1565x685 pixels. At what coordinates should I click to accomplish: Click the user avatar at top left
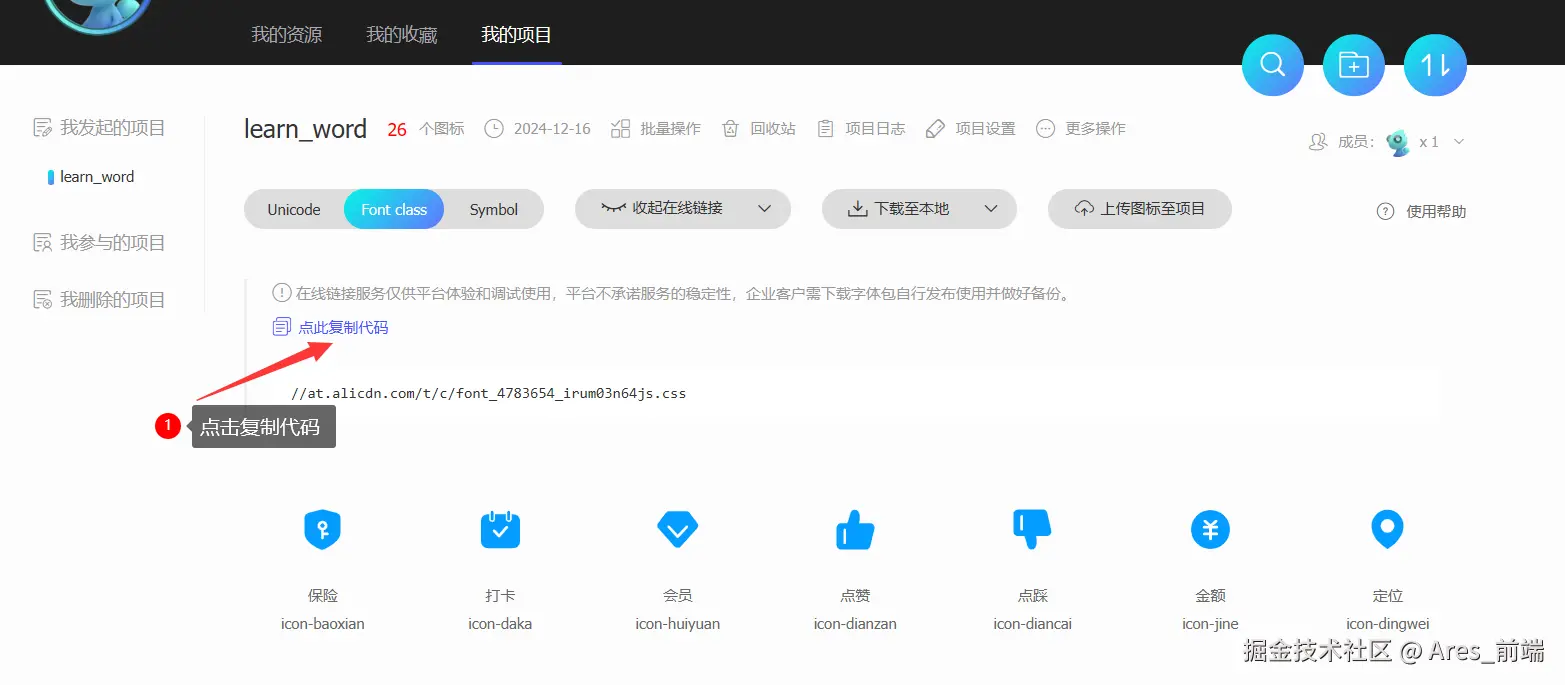(98, 12)
